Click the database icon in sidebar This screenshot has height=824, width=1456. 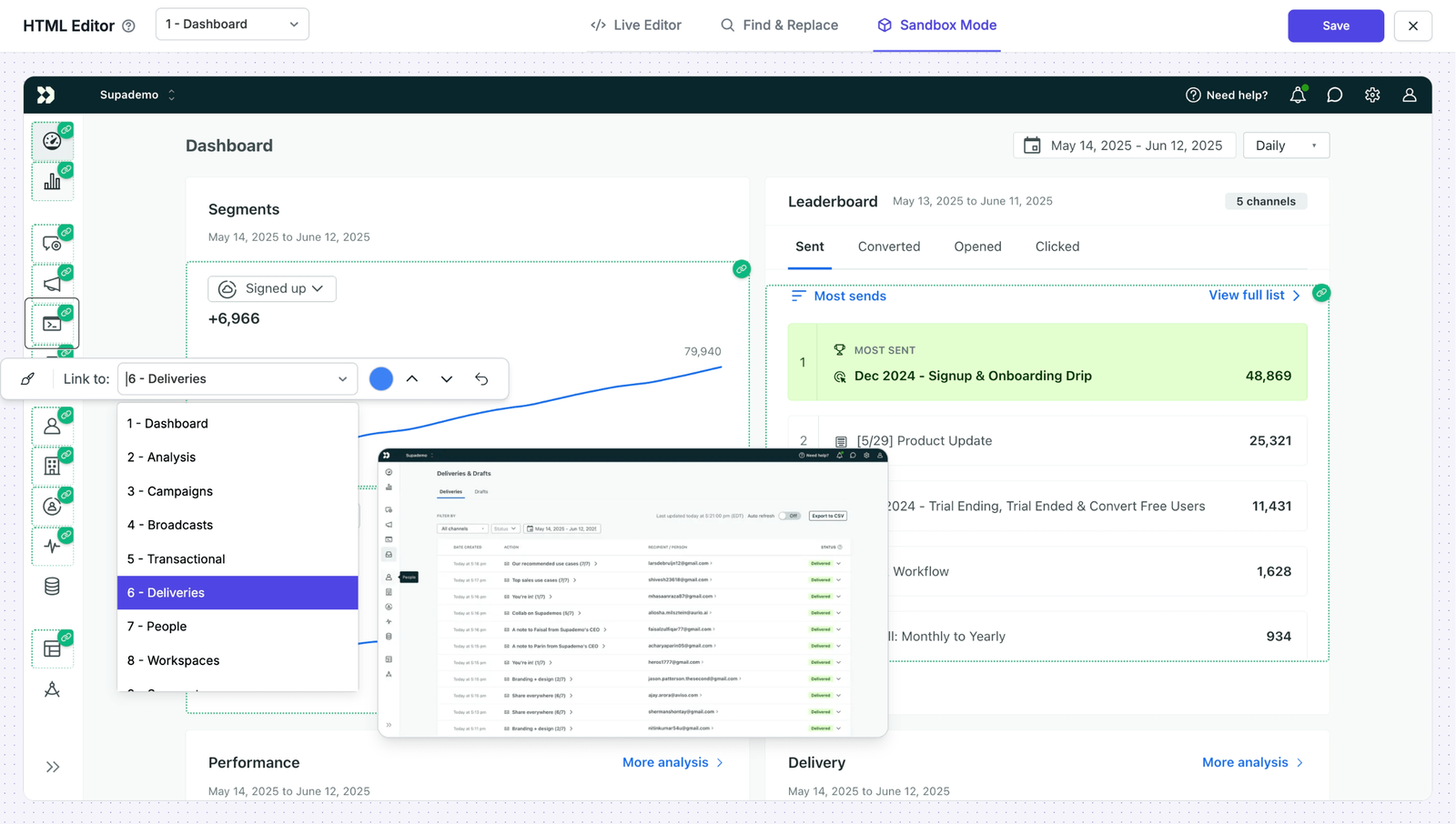(x=52, y=587)
